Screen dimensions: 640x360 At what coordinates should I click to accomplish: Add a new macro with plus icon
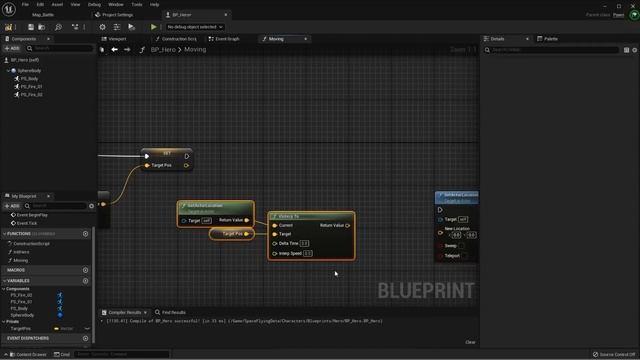point(85,270)
